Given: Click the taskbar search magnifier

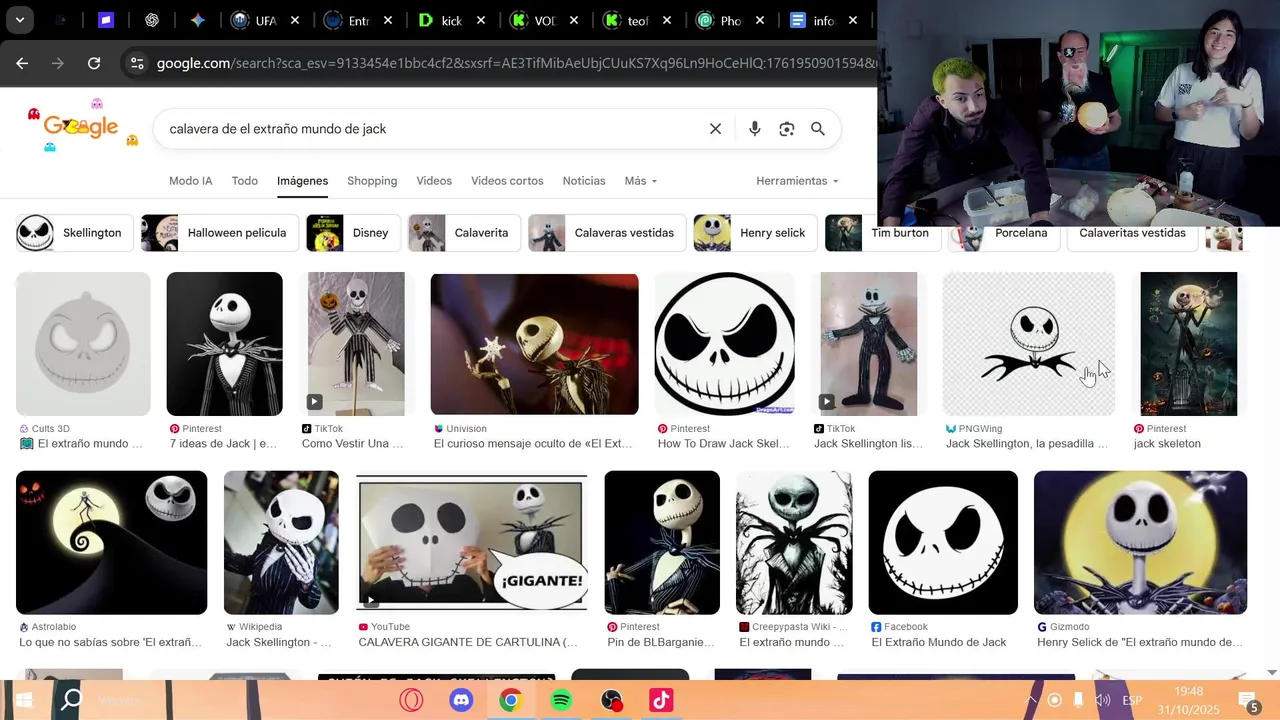Looking at the screenshot, I should point(72,701).
